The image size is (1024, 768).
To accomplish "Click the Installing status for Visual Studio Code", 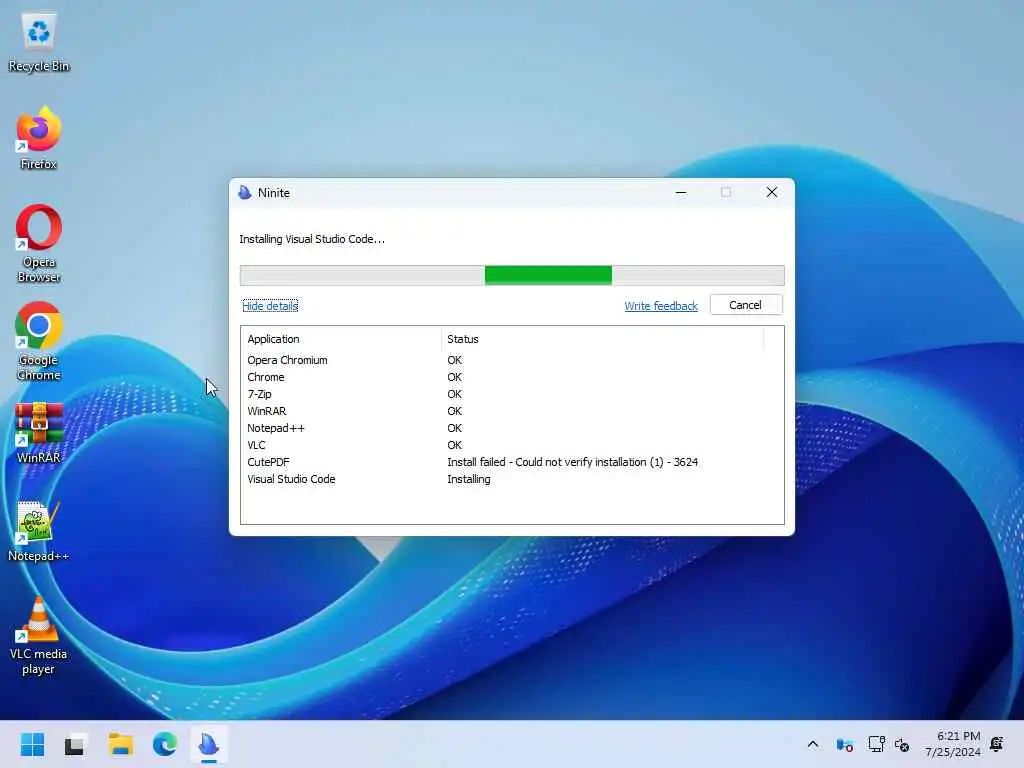I will coord(469,479).
